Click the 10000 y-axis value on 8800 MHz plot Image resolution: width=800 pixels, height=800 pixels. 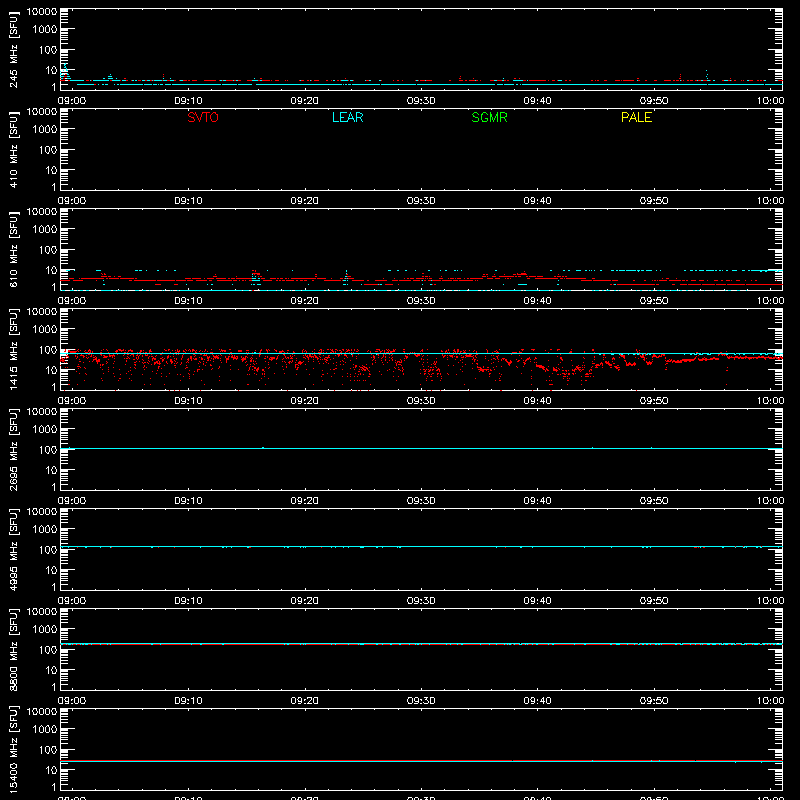point(42,612)
